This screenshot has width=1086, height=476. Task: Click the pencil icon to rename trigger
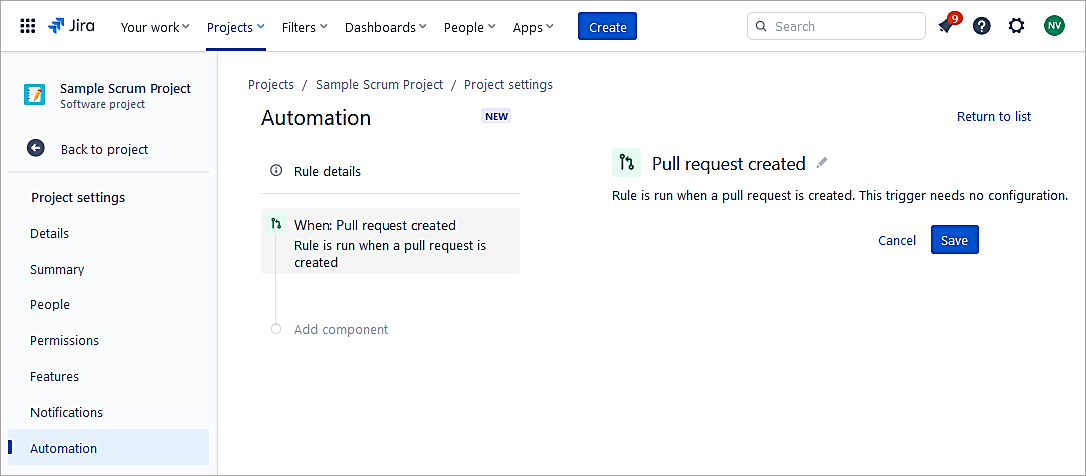tap(822, 163)
